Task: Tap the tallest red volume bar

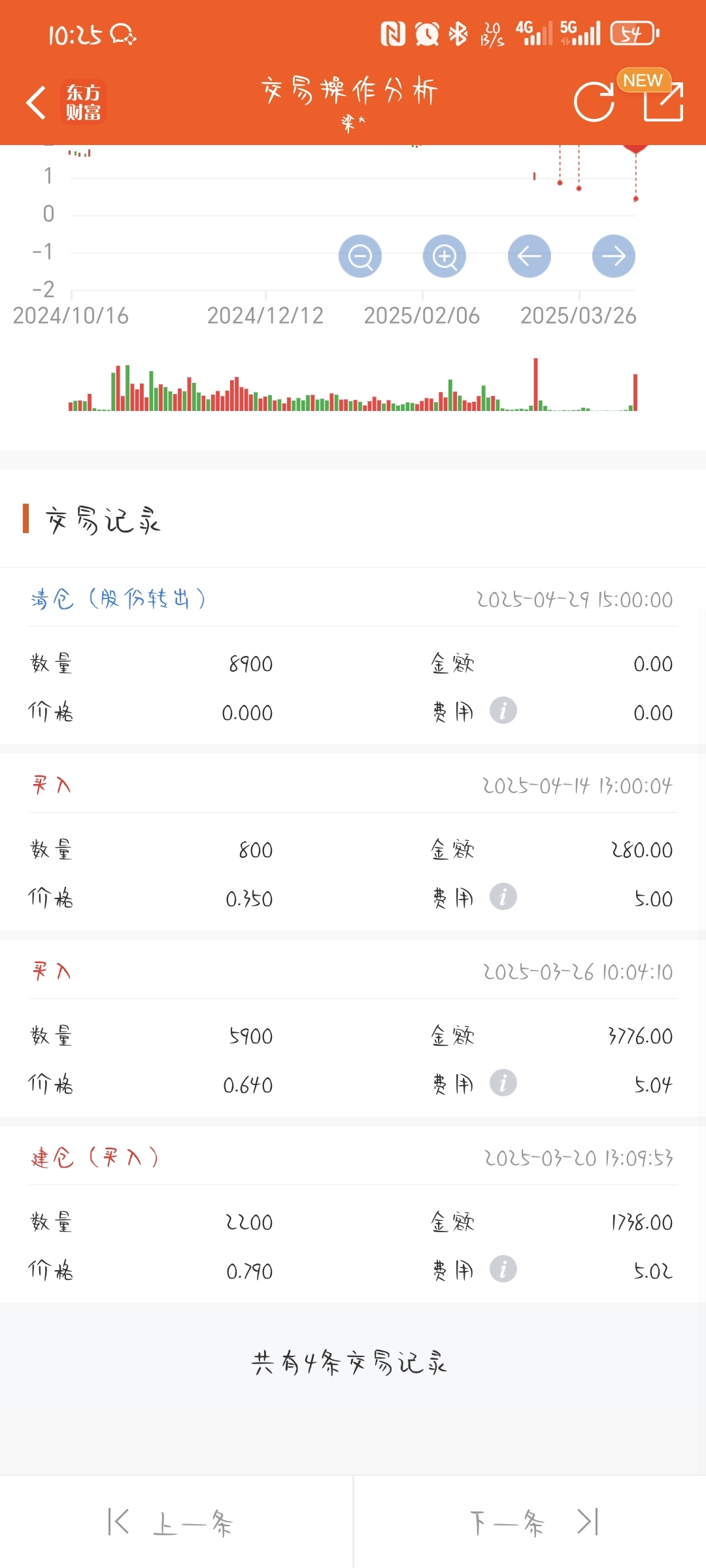Action: (535, 384)
